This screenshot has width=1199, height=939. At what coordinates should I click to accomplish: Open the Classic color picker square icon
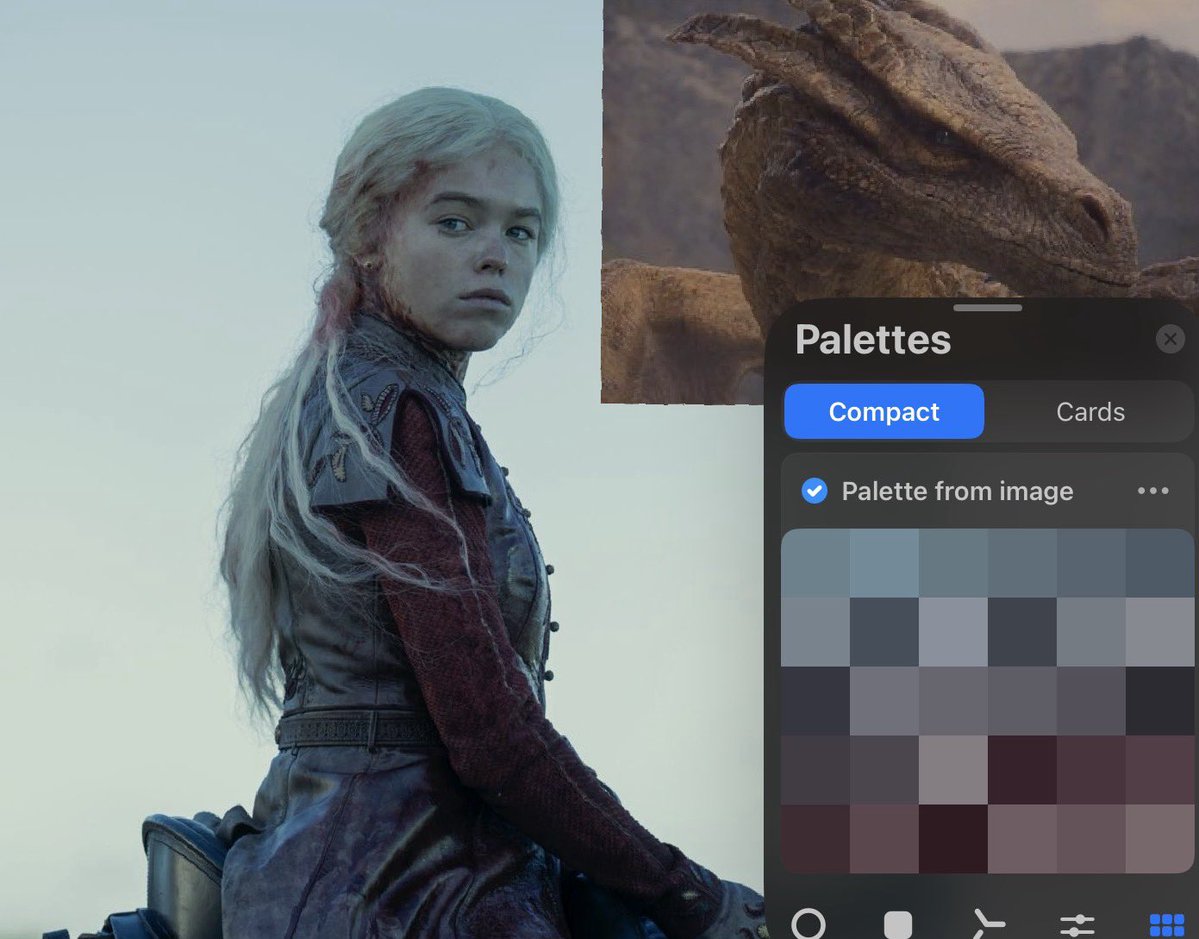pos(898,924)
